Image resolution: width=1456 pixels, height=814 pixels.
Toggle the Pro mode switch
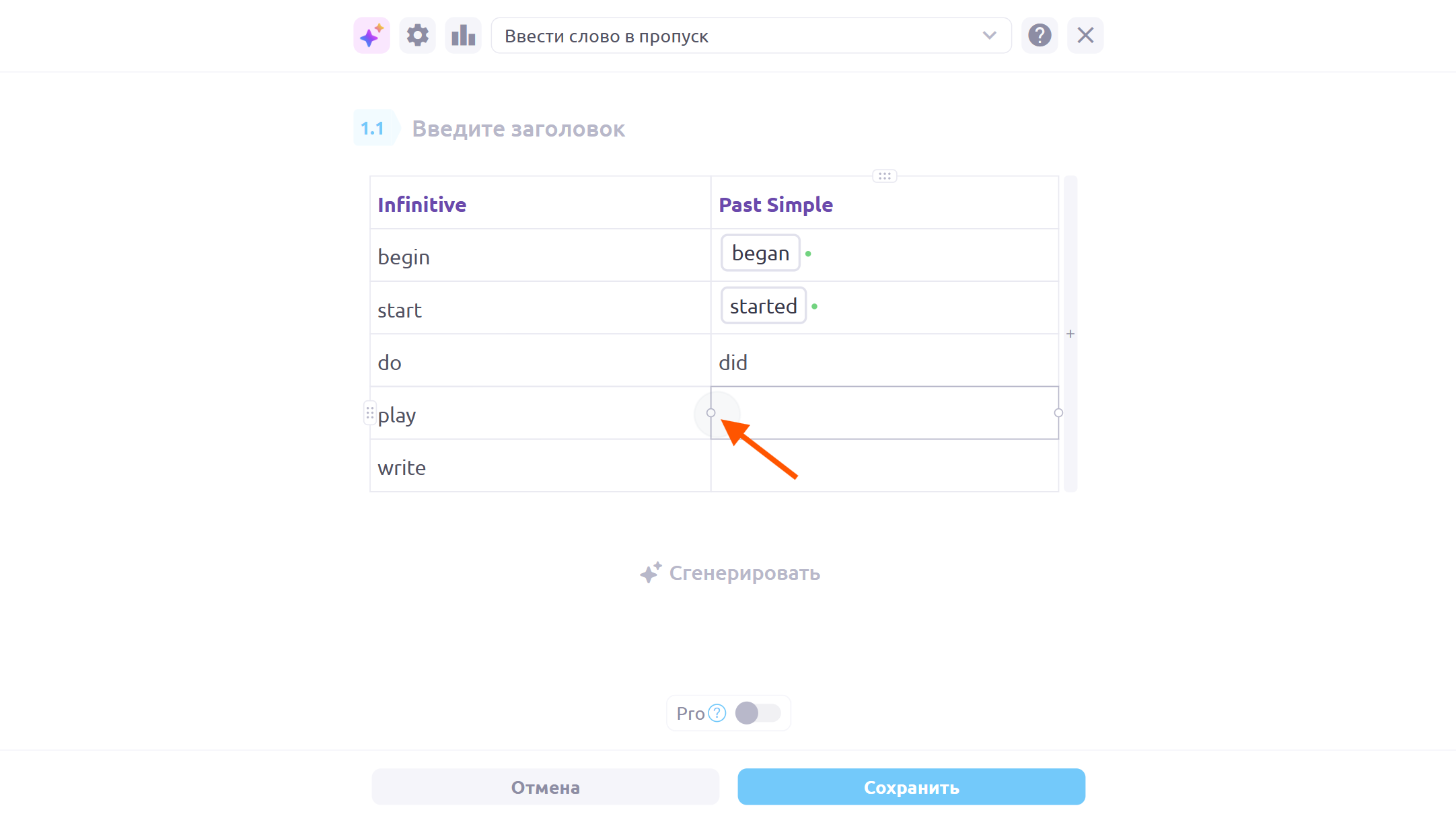click(x=758, y=713)
